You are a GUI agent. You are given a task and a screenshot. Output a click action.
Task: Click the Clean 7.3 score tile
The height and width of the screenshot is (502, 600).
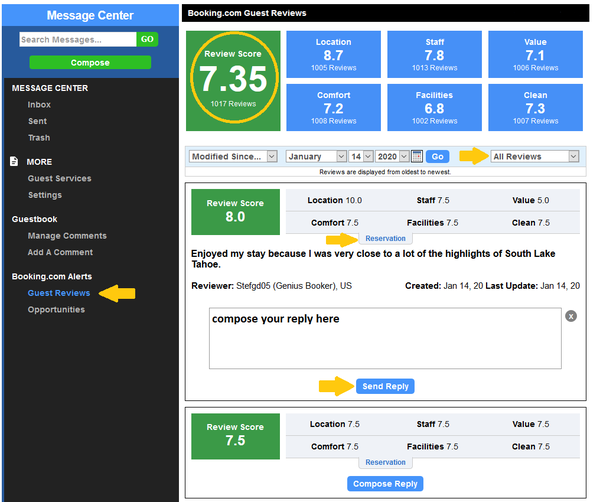(535, 108)
